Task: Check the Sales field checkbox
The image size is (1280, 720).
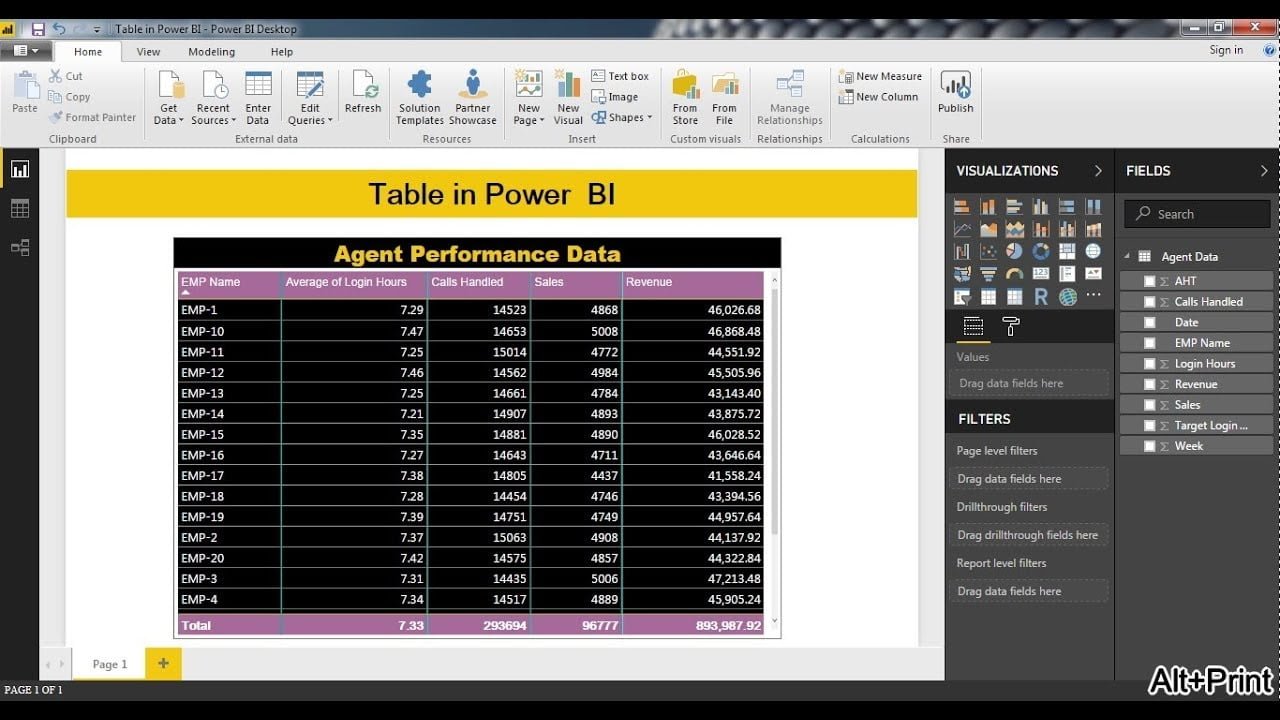Action: pos(1150,405)
